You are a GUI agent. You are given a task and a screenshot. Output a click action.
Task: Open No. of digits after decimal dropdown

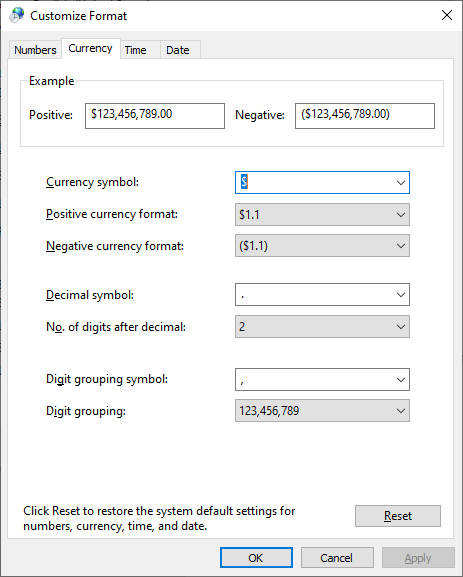(322, 326)
